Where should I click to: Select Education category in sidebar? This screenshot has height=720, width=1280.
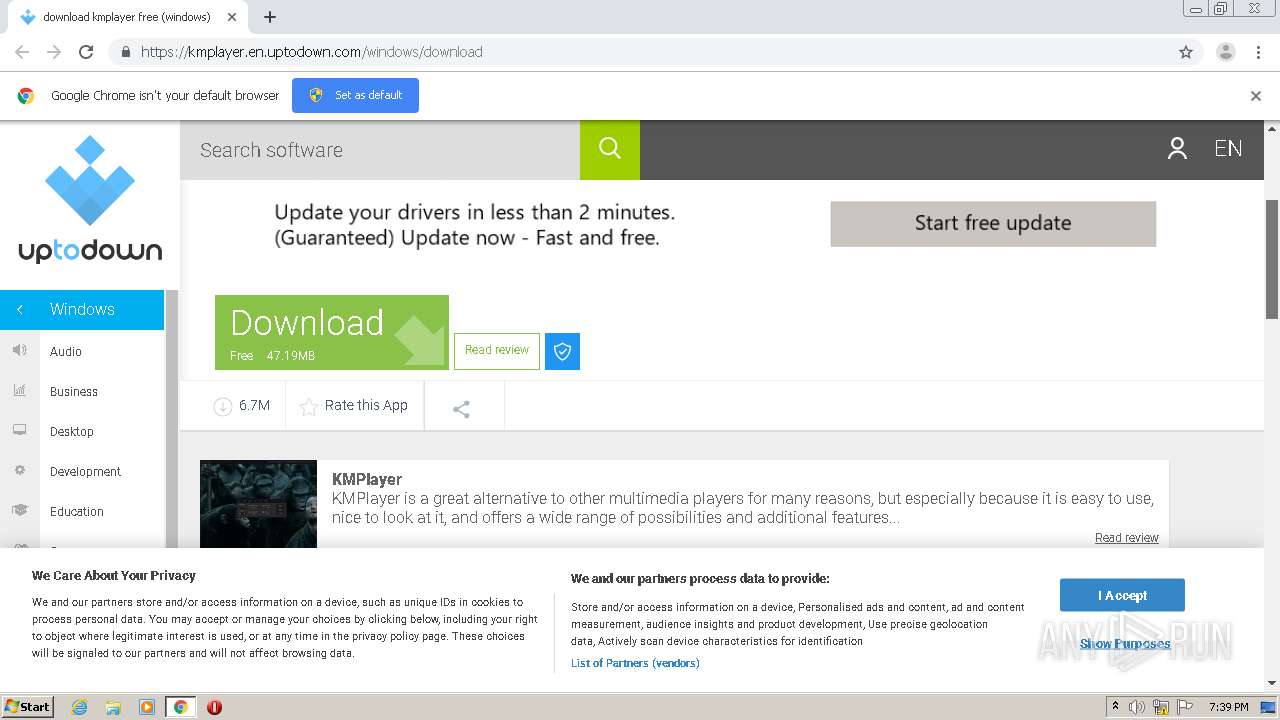pos(77,511)
